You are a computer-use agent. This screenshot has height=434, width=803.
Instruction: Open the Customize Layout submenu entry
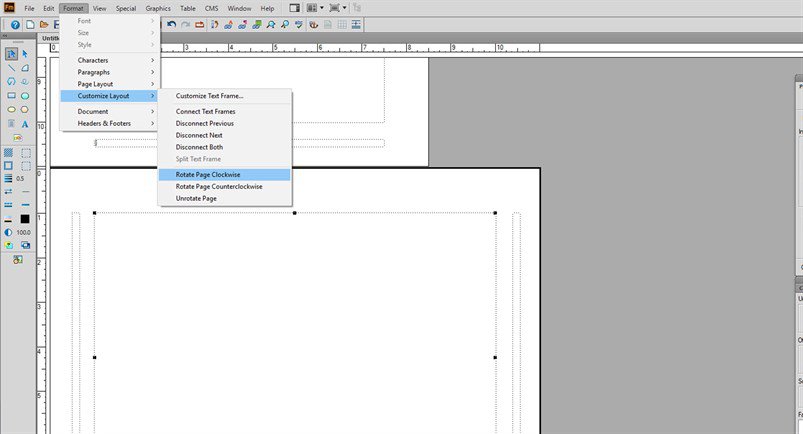coord(111,96)
